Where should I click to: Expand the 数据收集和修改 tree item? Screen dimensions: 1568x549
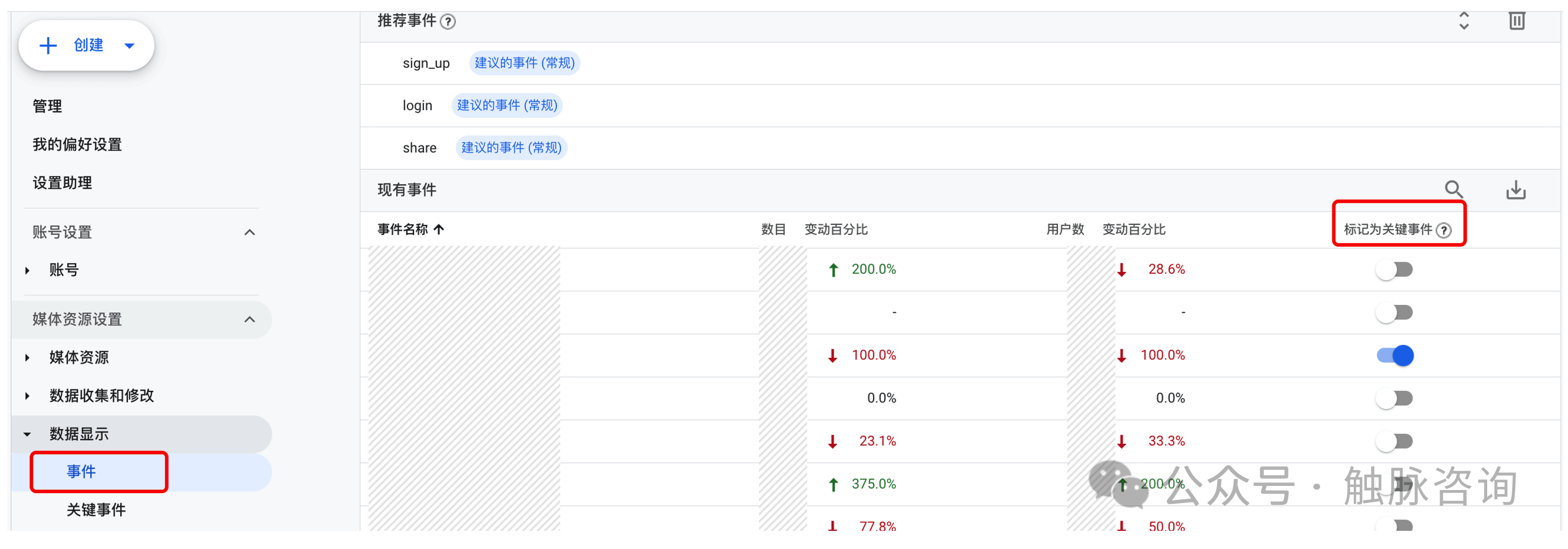(x=27, y=396)
